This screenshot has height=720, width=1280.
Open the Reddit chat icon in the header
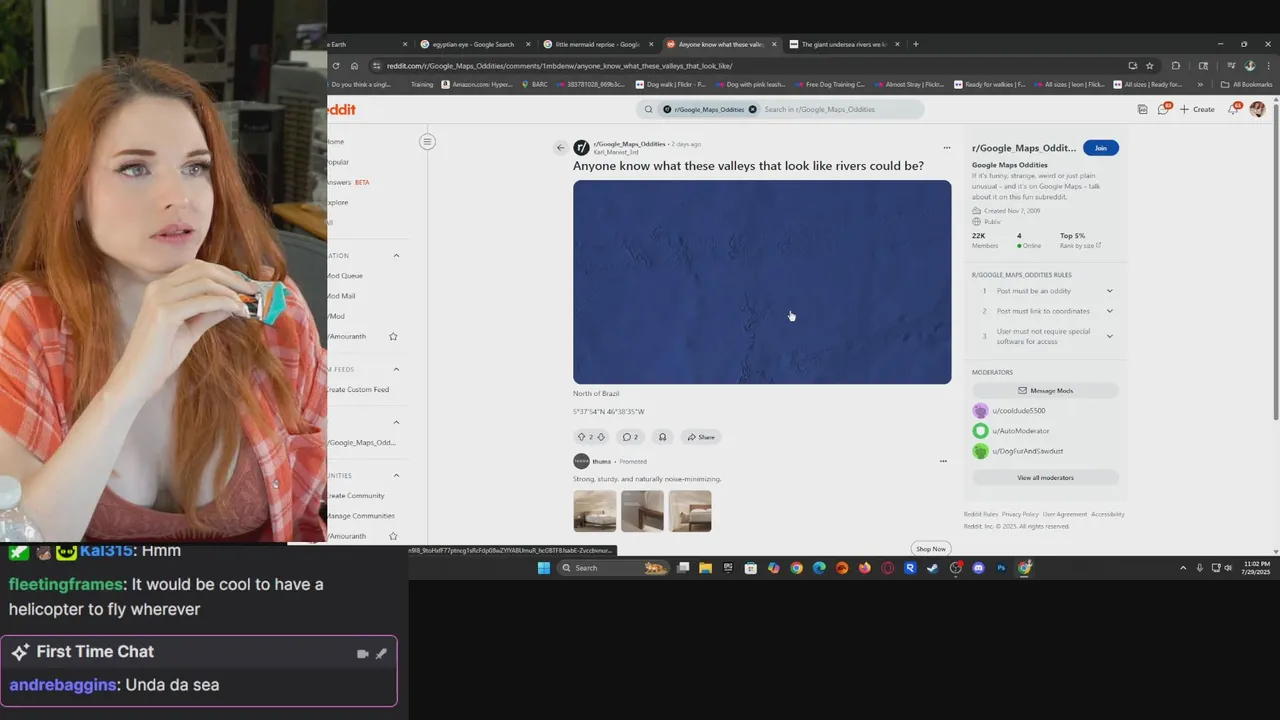pyautogui.click(x=1163, y=109)
